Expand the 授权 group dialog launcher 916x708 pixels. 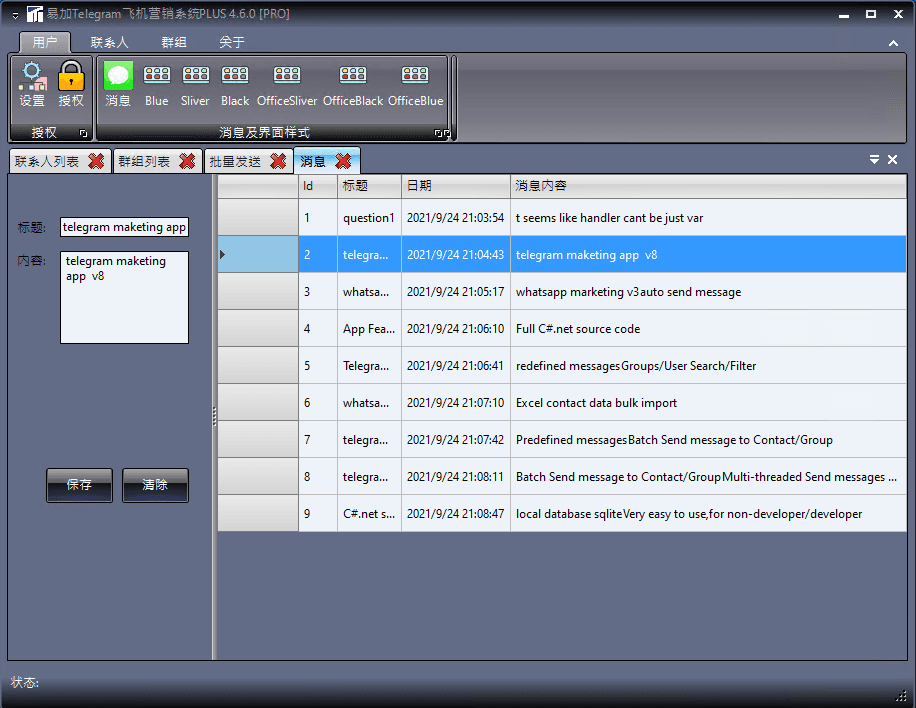[x=83, y=133]
